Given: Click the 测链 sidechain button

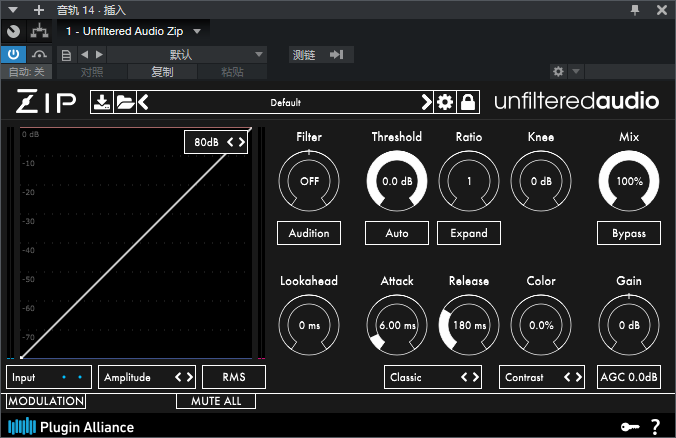Looking at the screenshot, I should click(321, 54).
